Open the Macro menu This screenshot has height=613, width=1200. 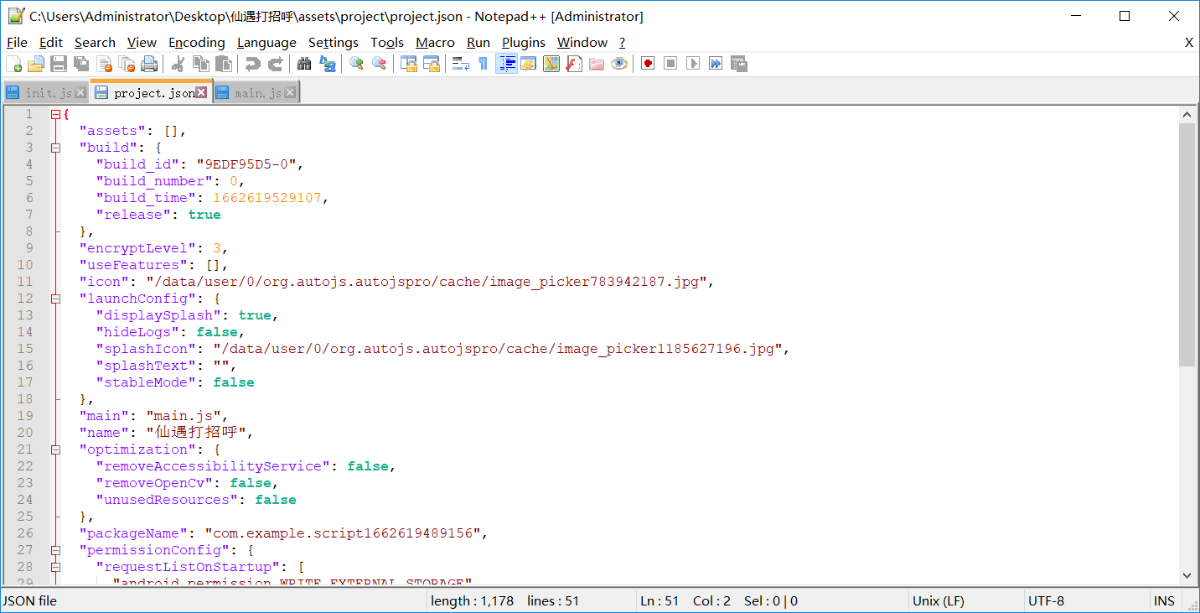(435, 42)
